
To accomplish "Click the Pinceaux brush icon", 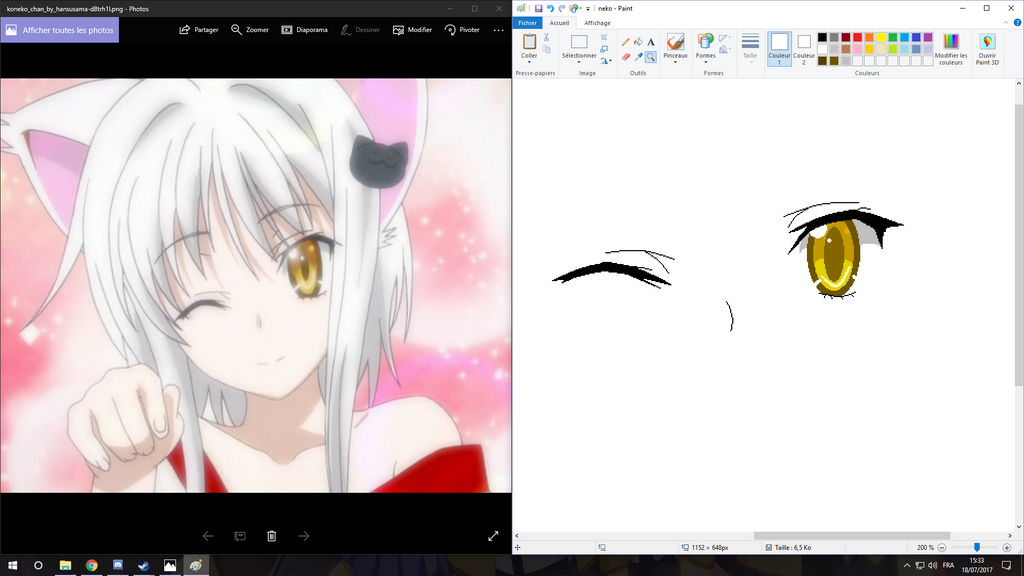I will tap(675, 41).
